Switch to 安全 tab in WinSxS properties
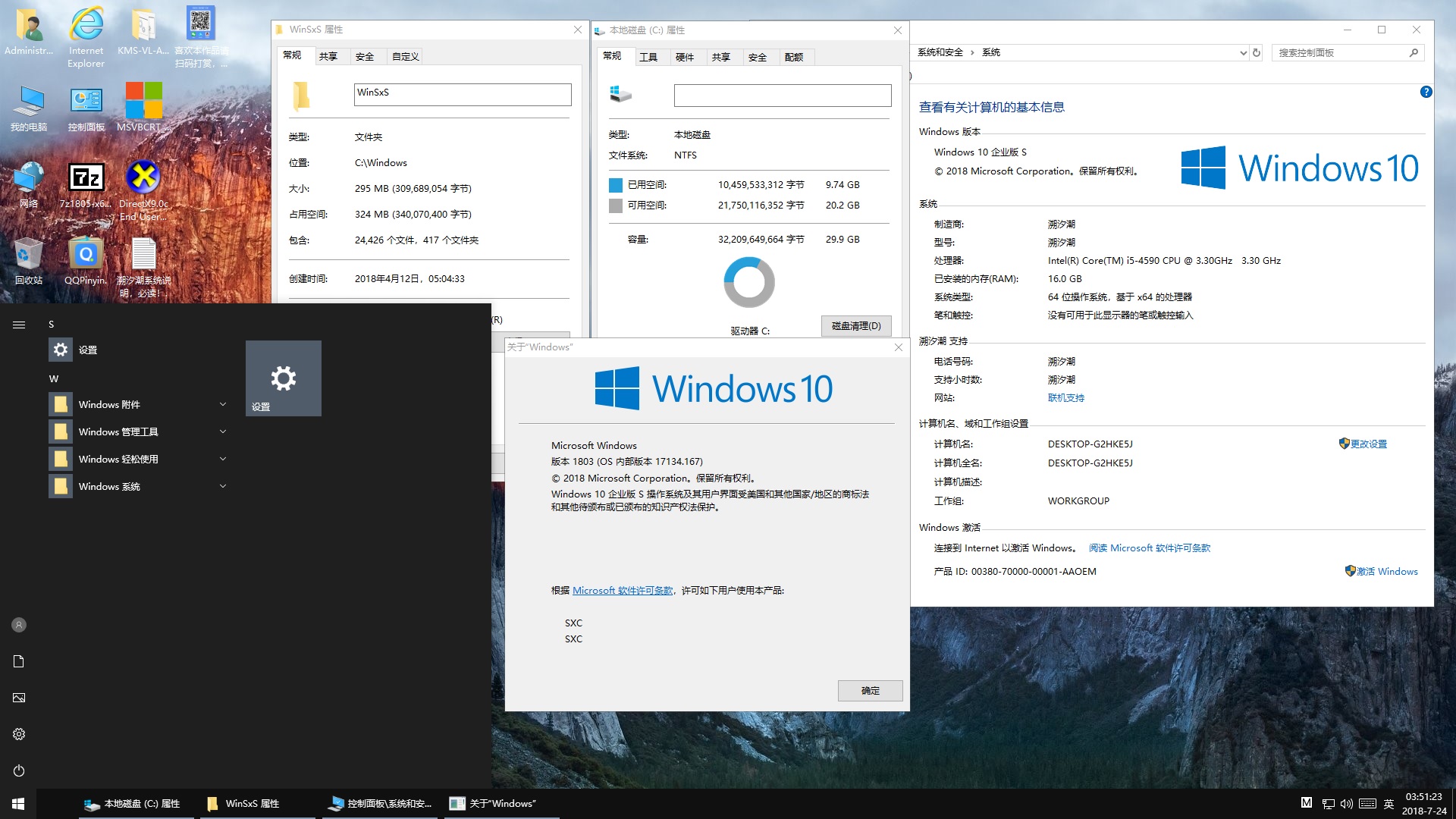1456x819 pixels. click(365, 56)
